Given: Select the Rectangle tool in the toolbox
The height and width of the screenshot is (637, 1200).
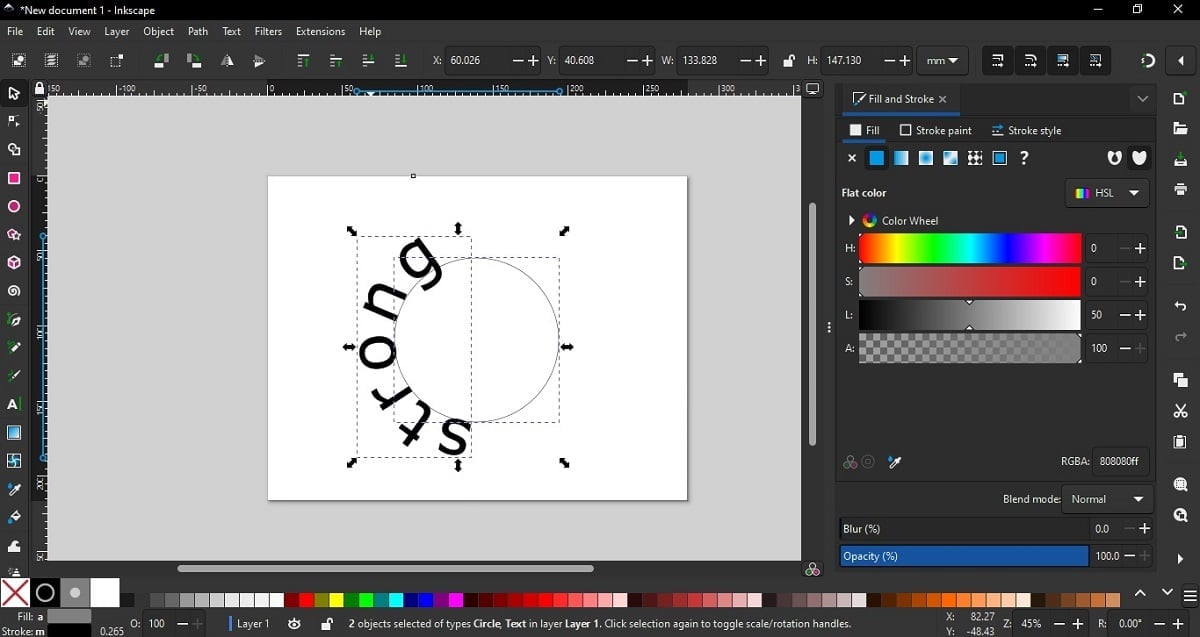Looking at the screenshot, I should [14, 179].
